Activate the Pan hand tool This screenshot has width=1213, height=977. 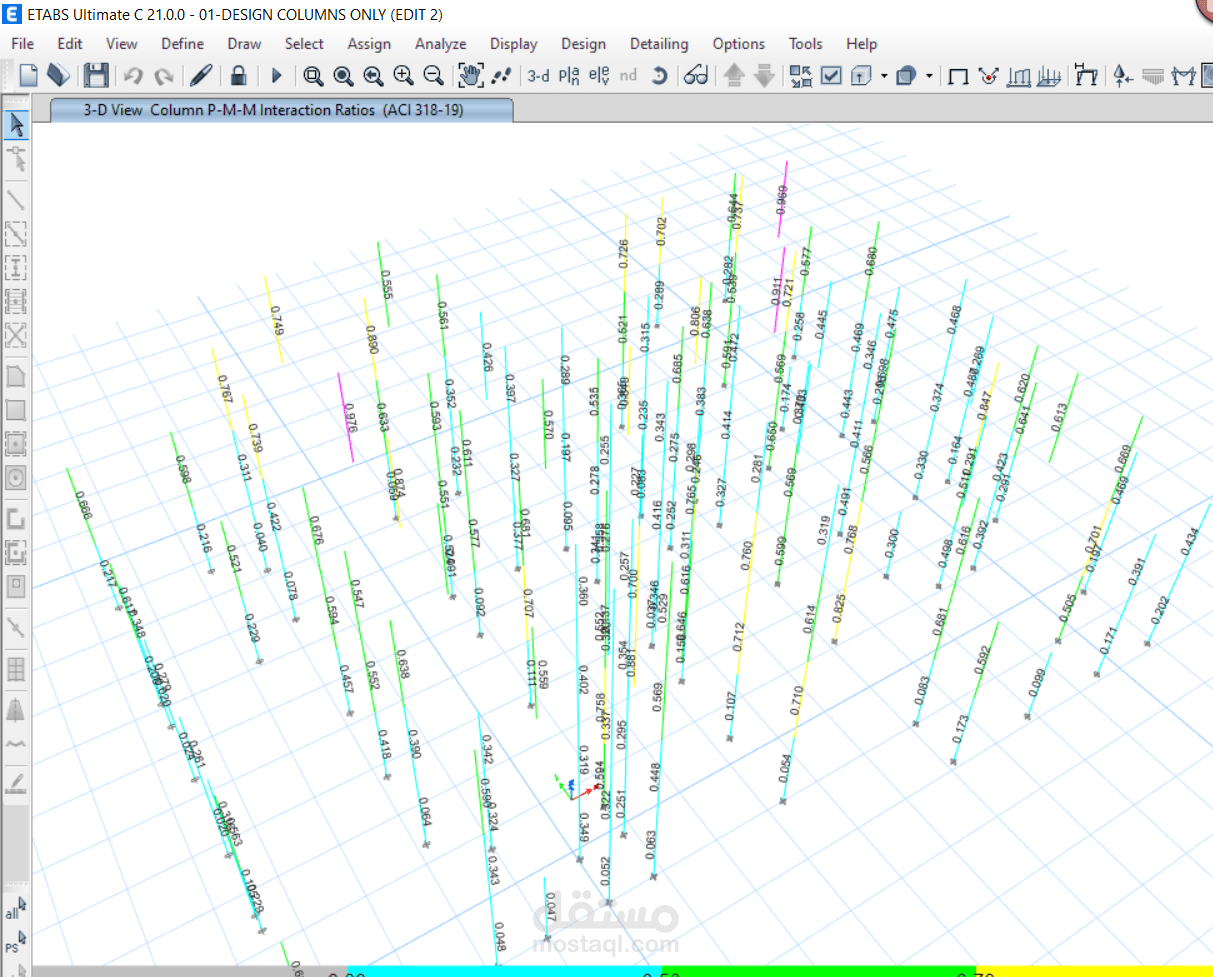pos(470,75)
